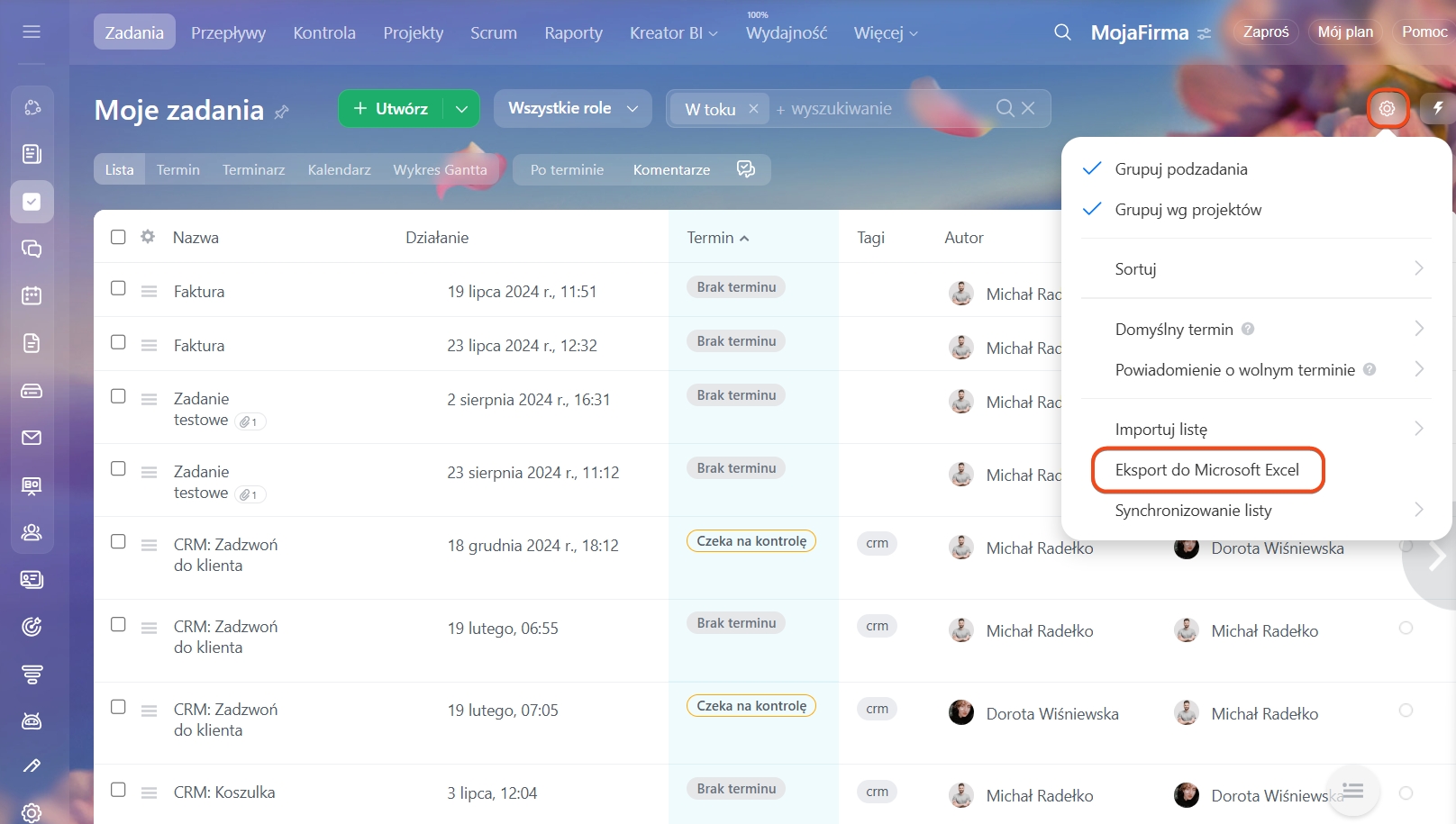This screenshot has width=1456, height=824.
Task: Open the mail icon in left sidebar
Action: coord(32,438)
